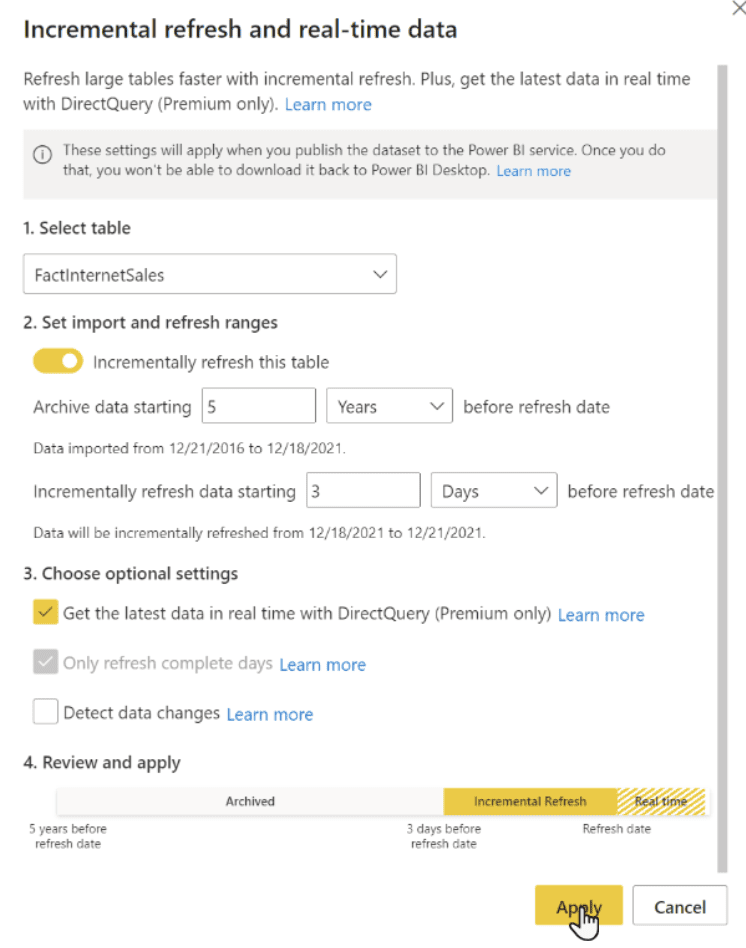Click the Only refresh complete days checkbox
This screenshot has width=746, height=948.
point(45,663)
